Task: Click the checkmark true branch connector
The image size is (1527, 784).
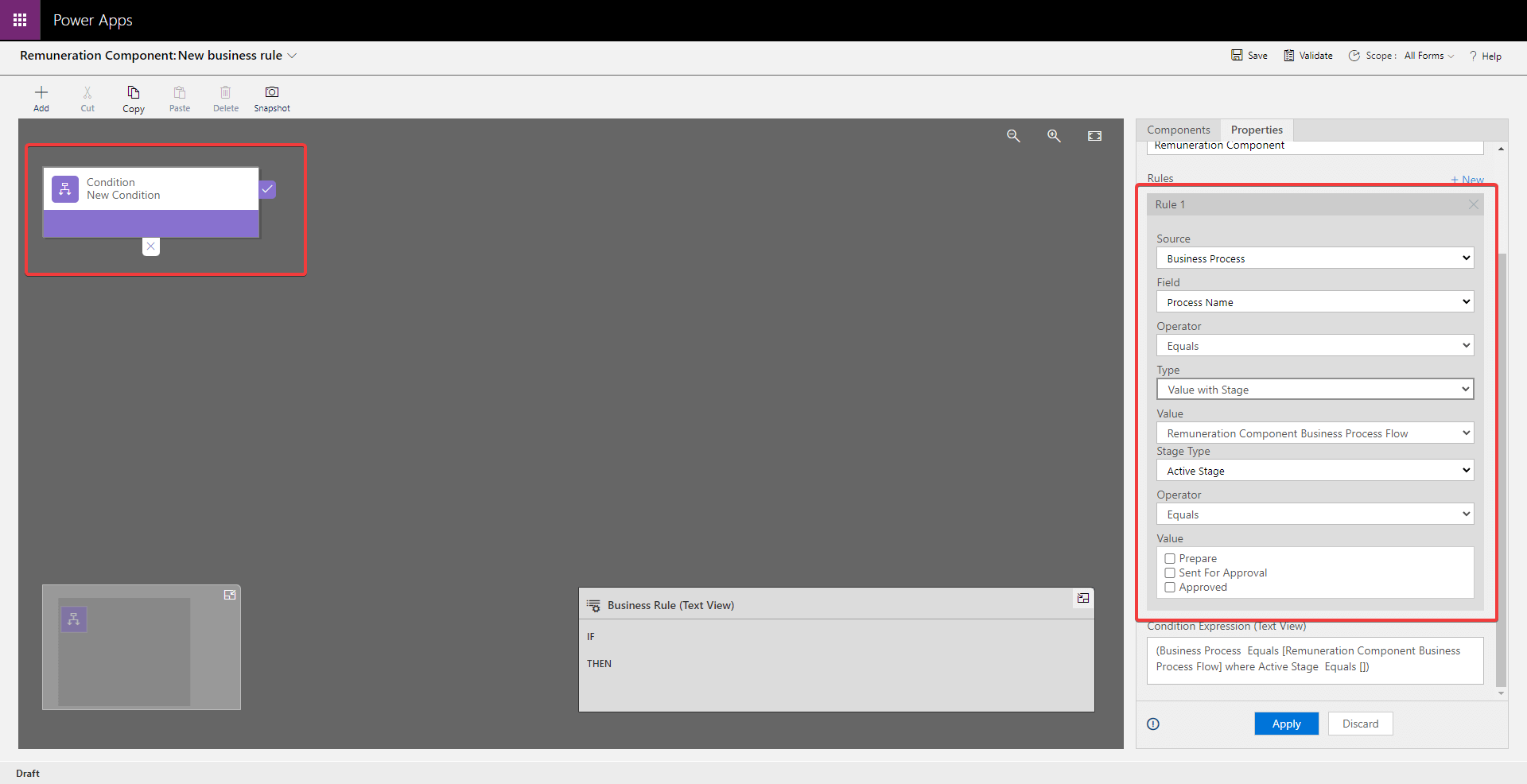Action: 268,189
